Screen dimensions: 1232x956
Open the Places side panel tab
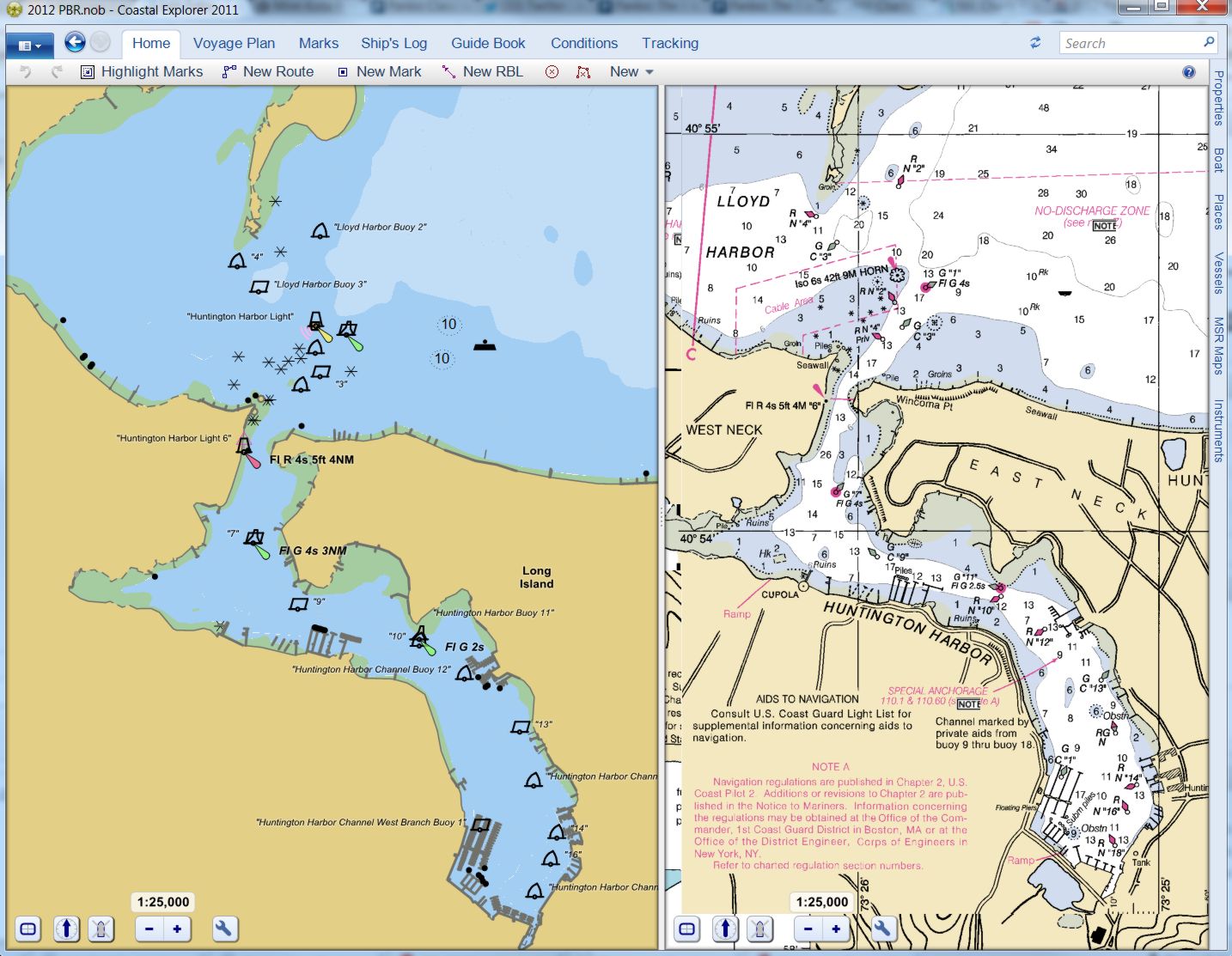click(x=1219, y=211)
